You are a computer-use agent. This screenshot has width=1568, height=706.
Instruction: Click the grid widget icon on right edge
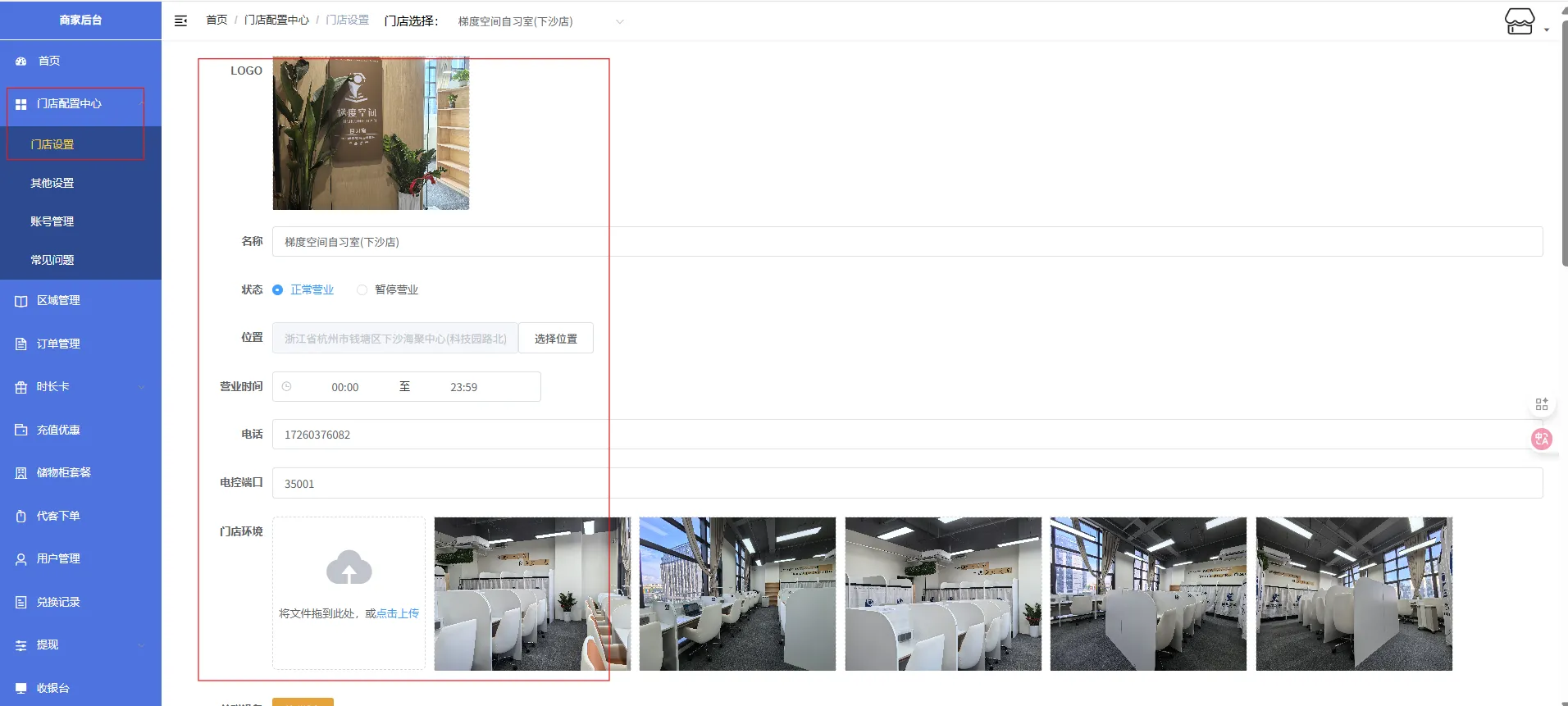point(1541,404)
